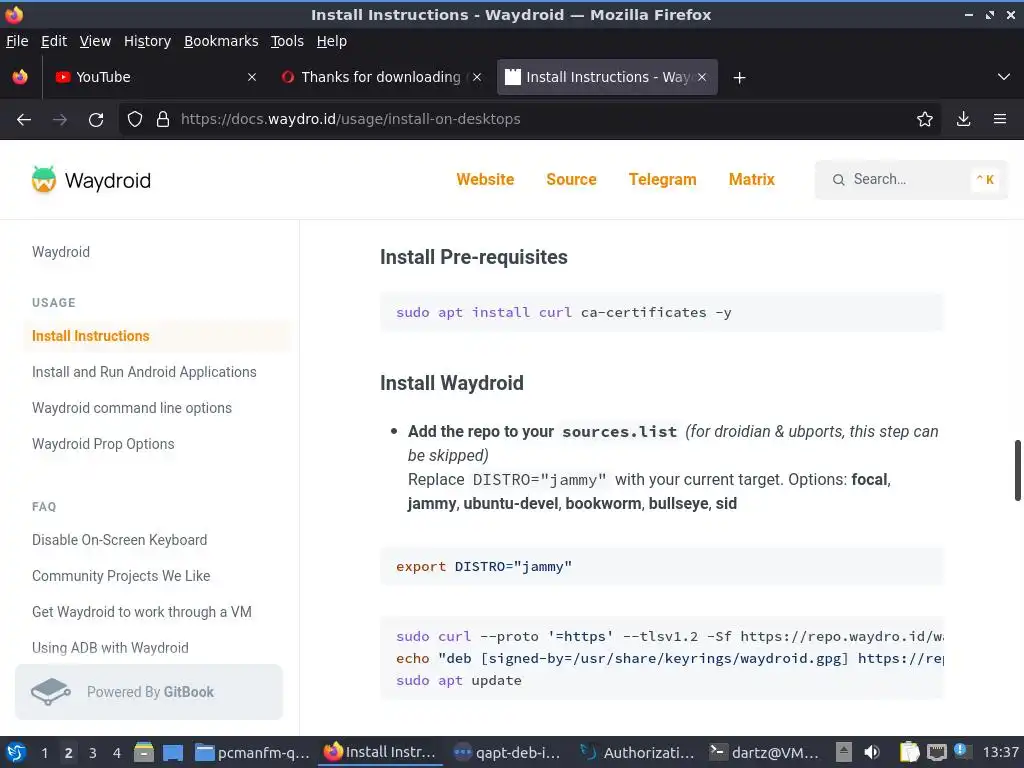Open the update notifier tray icon
Image resolution: width=1024 pixels, height=768 pixels.
pos(962,752)
